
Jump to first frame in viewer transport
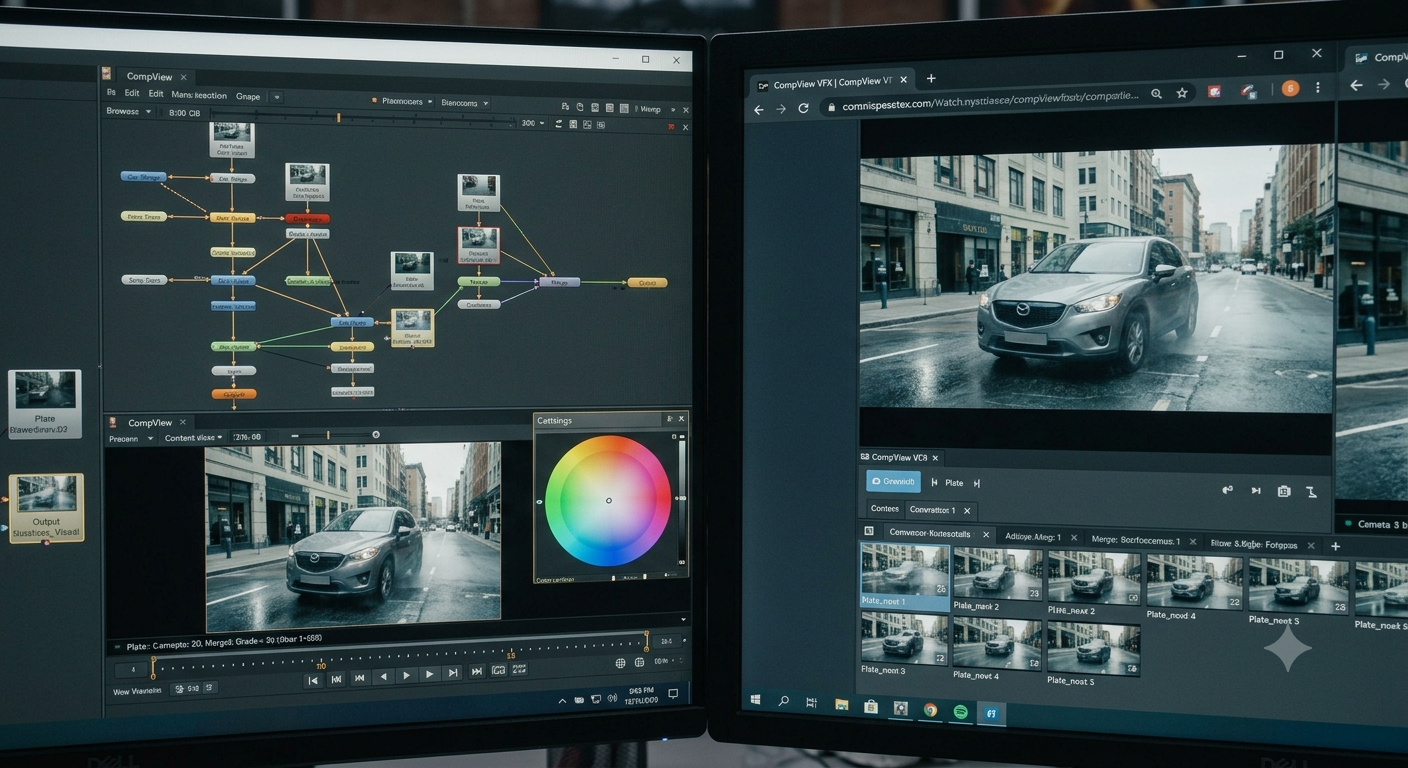[x=313, y=680]
